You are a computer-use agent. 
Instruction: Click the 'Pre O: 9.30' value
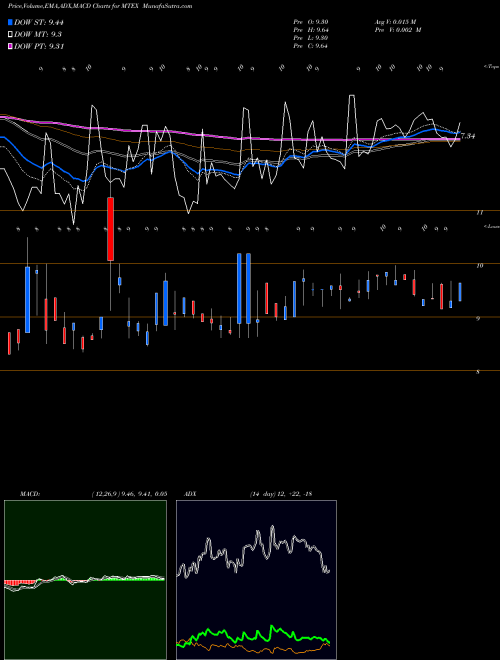click(311, 22)
